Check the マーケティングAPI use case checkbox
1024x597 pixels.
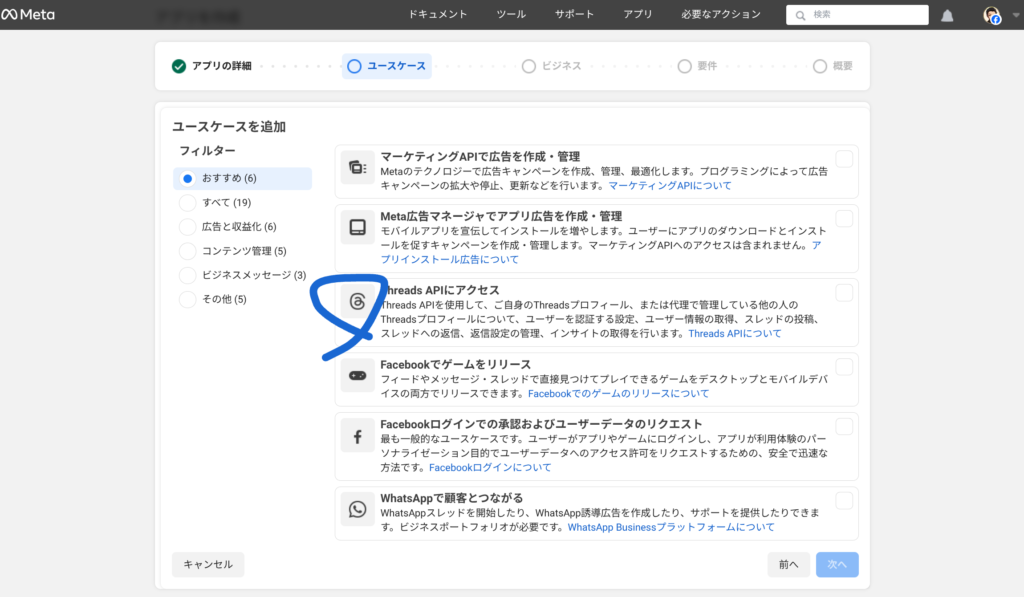844,159
